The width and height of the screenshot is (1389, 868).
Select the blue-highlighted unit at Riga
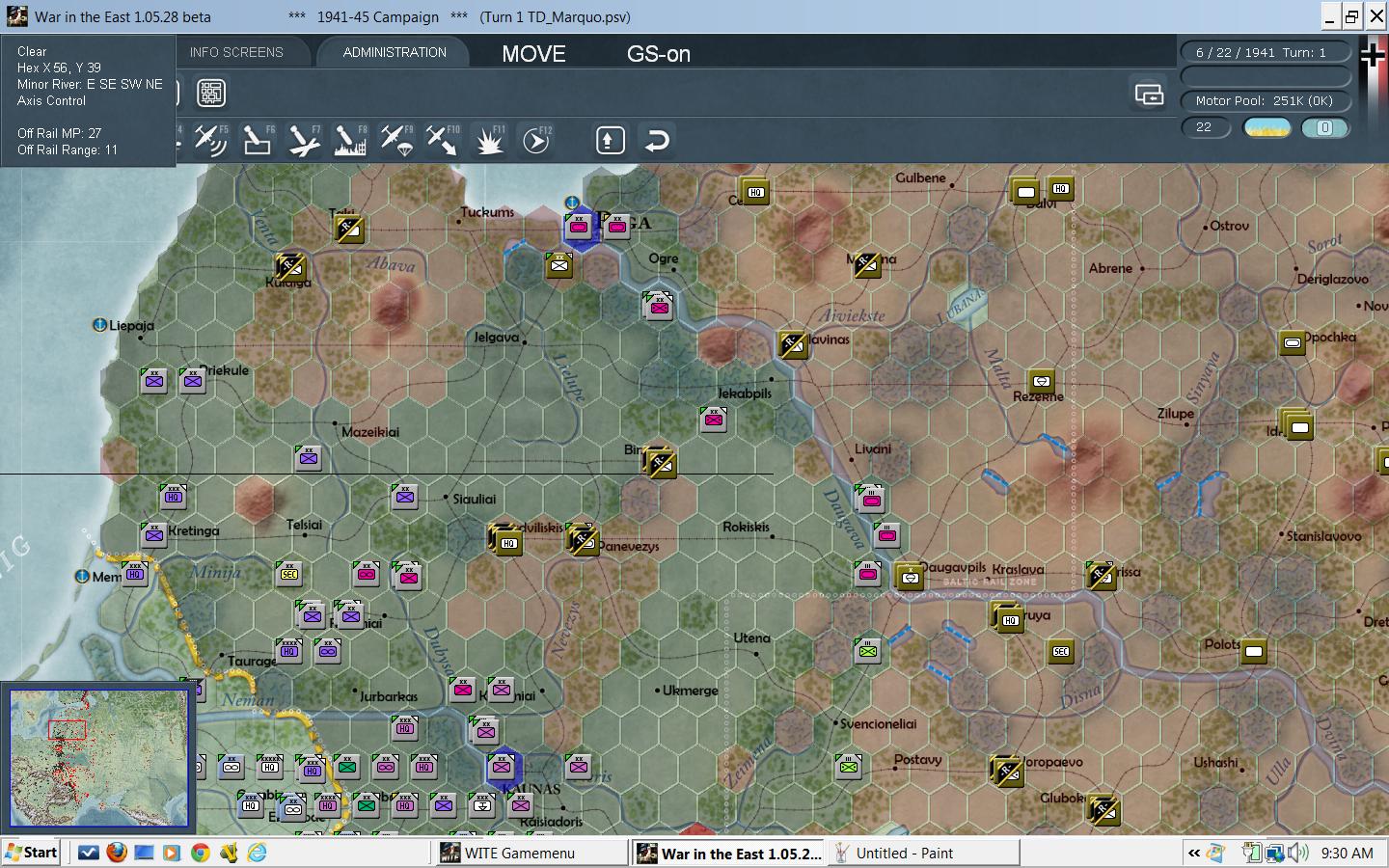point(579,228)
